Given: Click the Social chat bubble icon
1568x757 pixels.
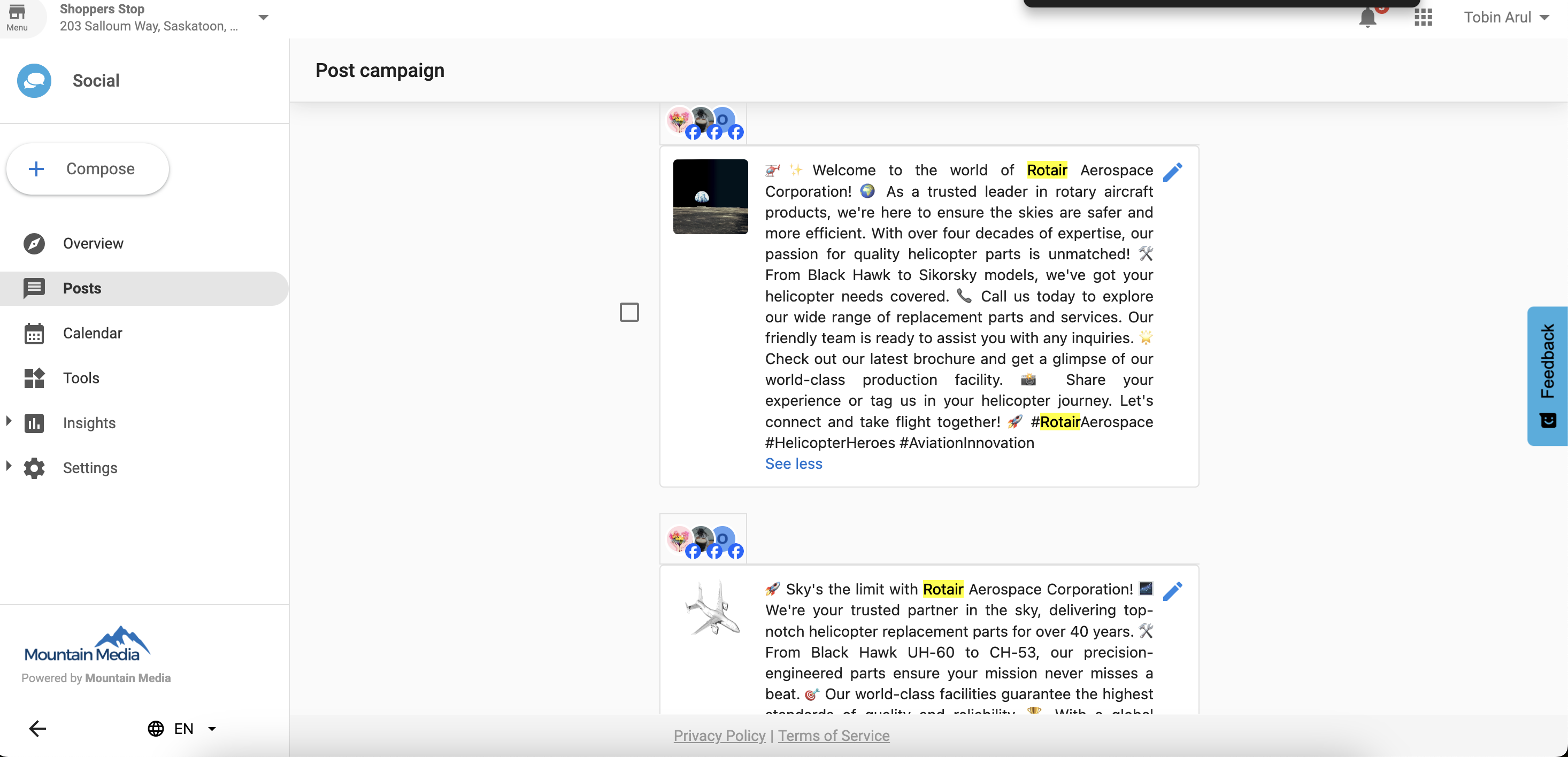Looking at the screenshot, I should tap(34, 81).
